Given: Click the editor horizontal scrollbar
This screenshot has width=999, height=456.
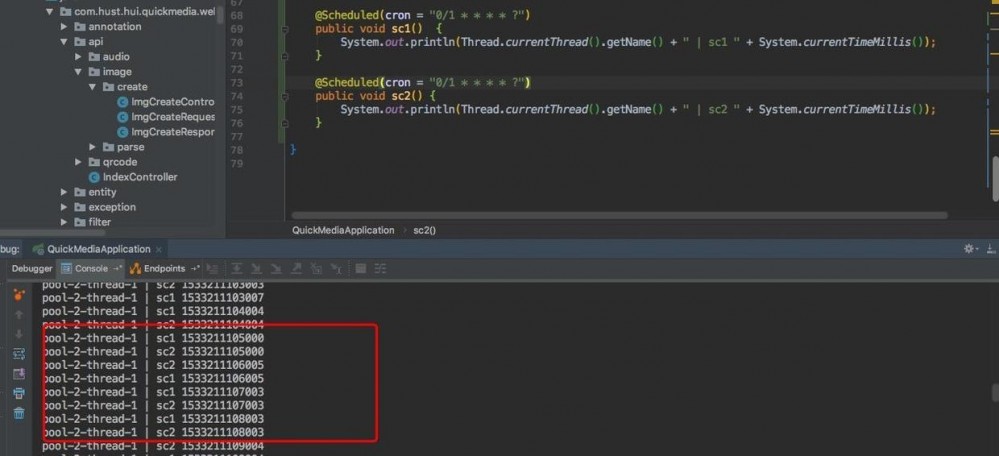Looking at the screenshot, I should point(619,216).
